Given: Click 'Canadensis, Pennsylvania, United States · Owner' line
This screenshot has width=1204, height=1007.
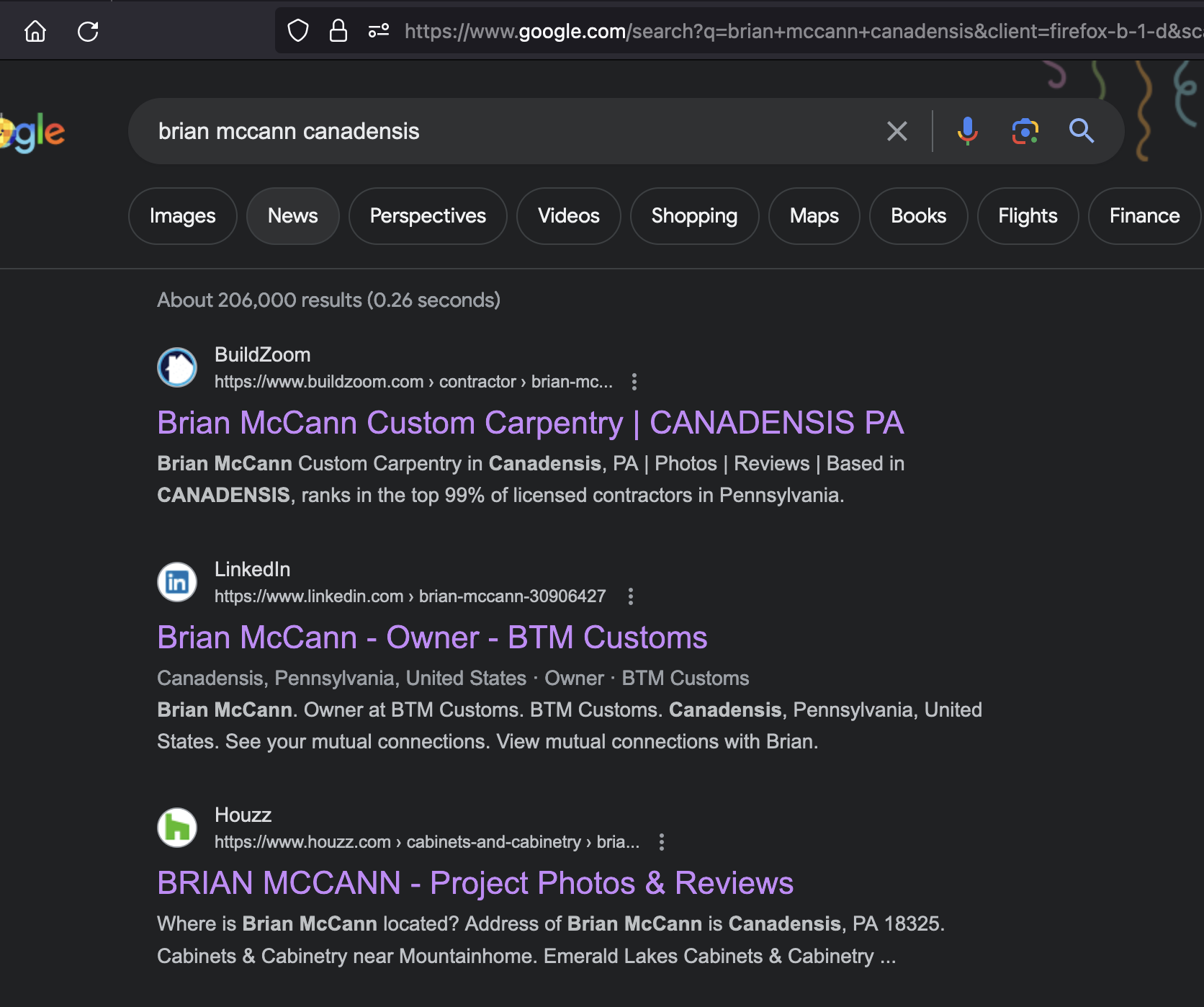Looking at the screenshot, I should tap(453, 679).
